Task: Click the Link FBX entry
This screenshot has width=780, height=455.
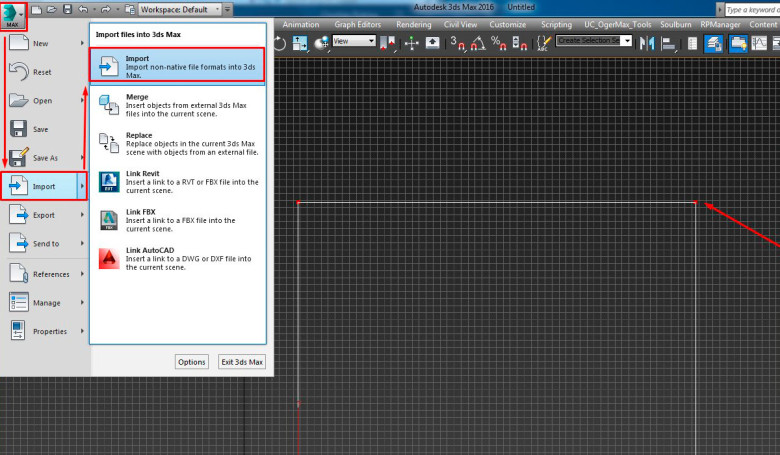Action: coord(178,220)
